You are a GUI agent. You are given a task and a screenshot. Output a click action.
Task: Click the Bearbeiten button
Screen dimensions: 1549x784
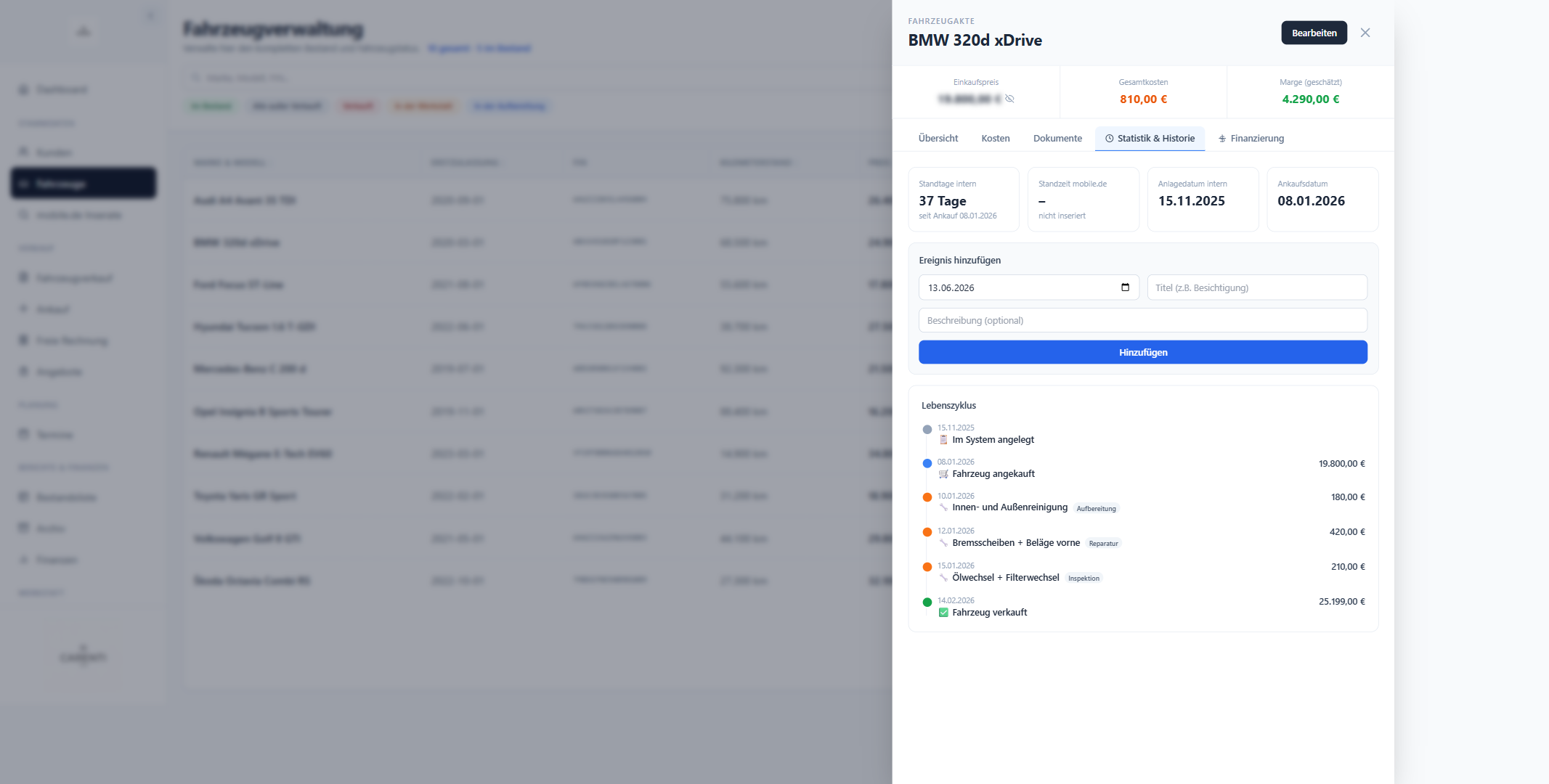(x=1314, y=33)
